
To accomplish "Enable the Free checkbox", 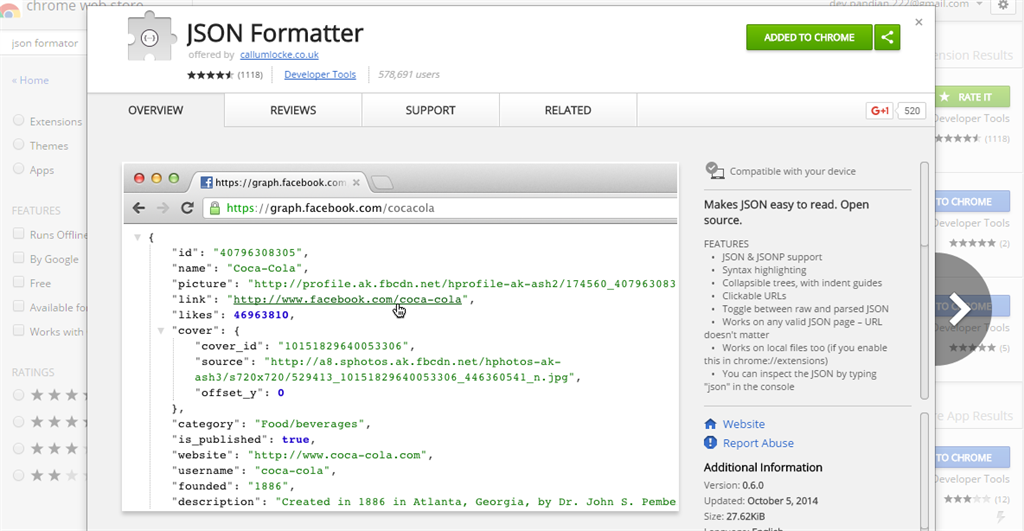I will [x=18, y=282].
